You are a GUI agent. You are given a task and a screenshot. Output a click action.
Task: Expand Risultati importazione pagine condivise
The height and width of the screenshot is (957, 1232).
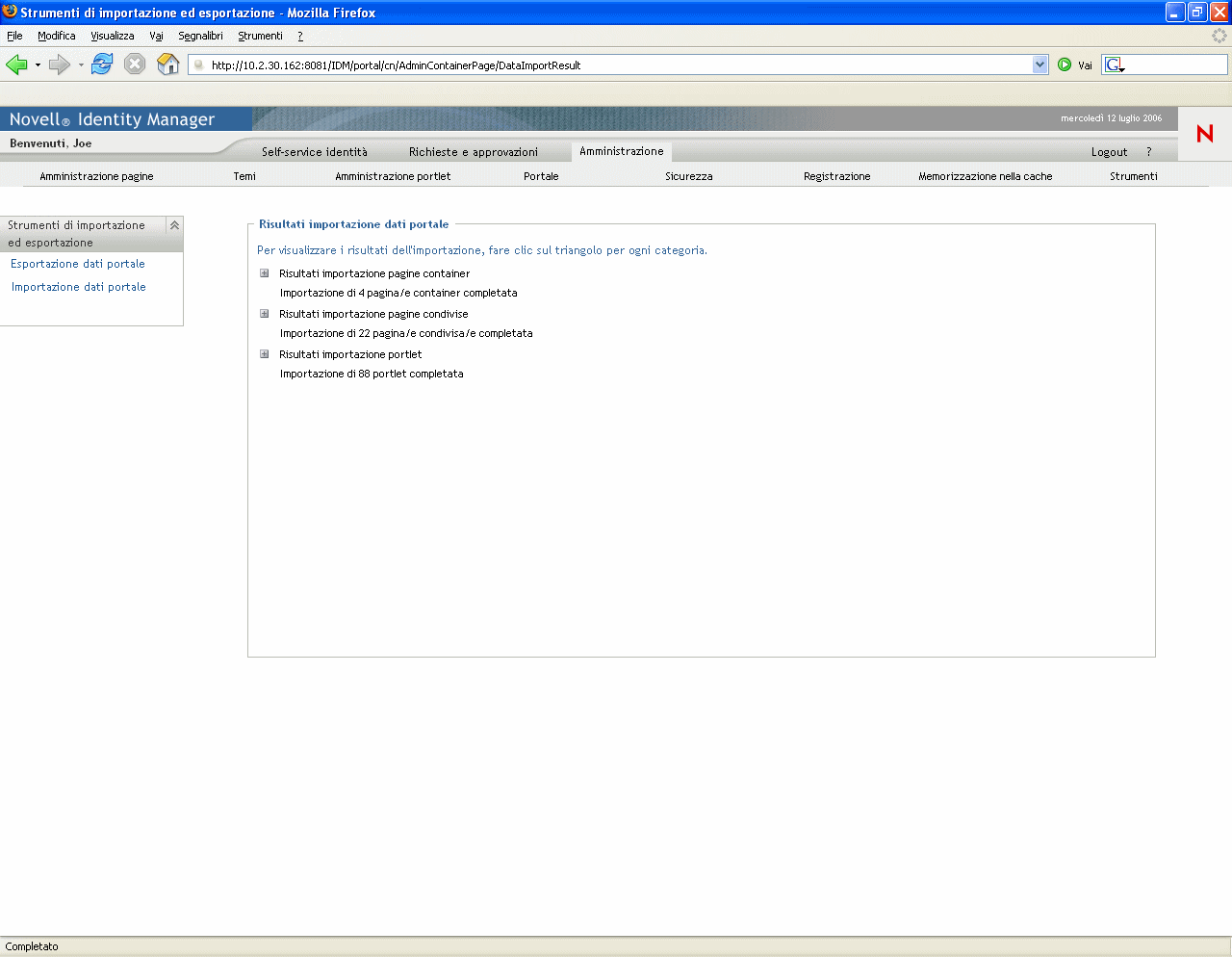pos(265,314)
